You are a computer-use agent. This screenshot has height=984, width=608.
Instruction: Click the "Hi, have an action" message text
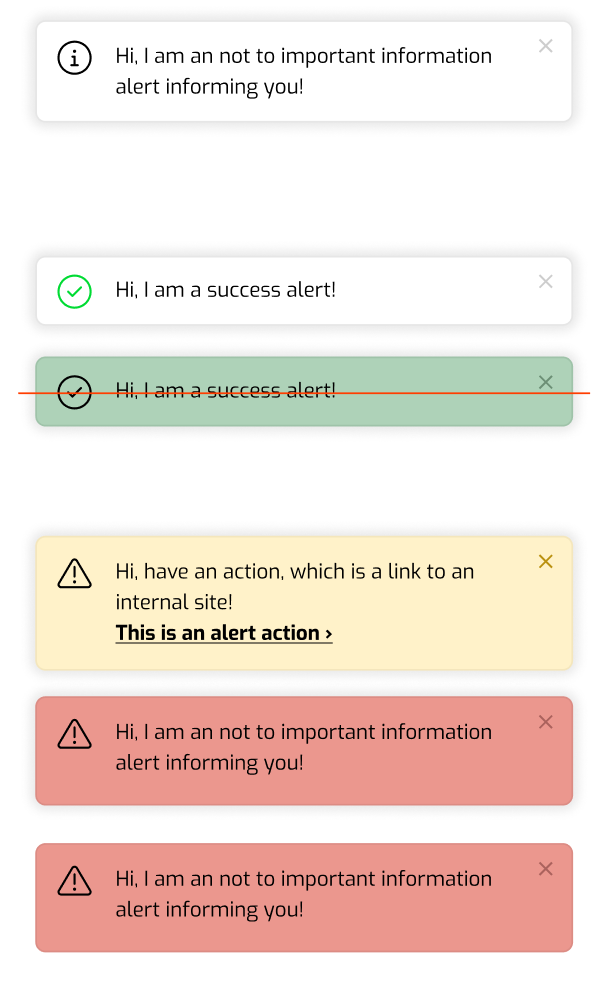(294, 586)
